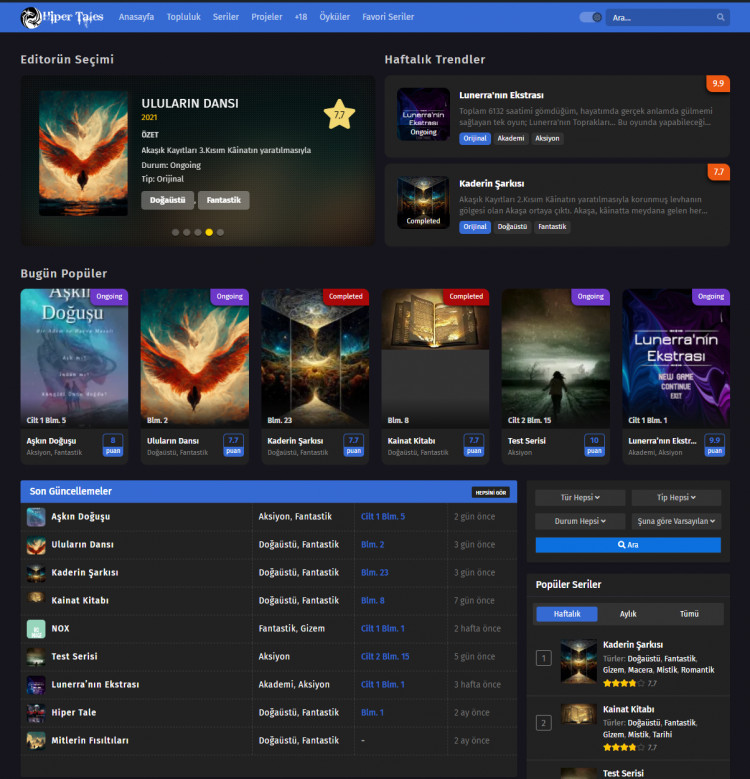750x779 pixels.
Task: Click the search magnifier icon
Action: point(720,17)
